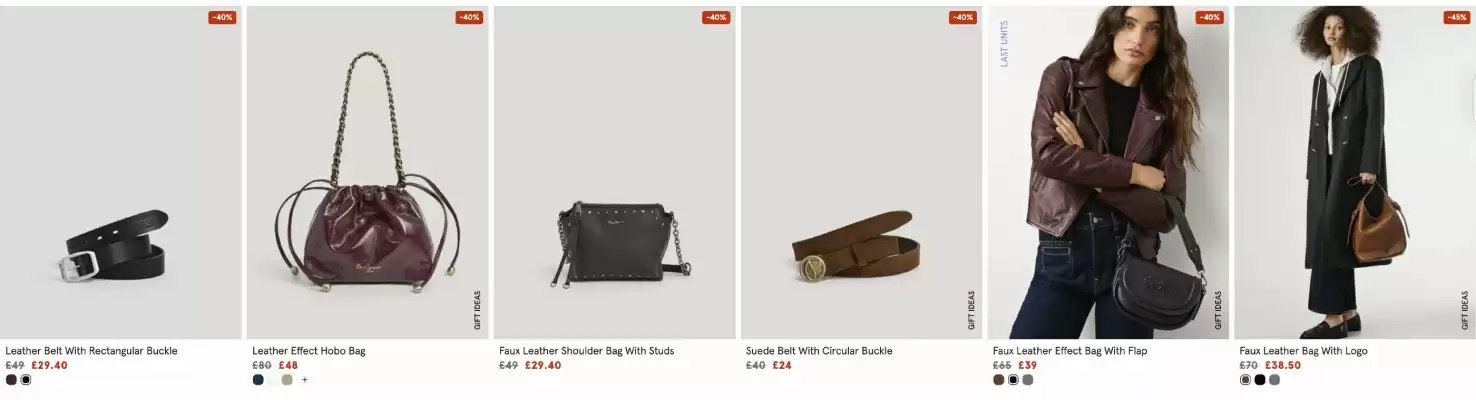Open Faux Leather Shoulder Bag With Studs link

[x=586, y=351]
